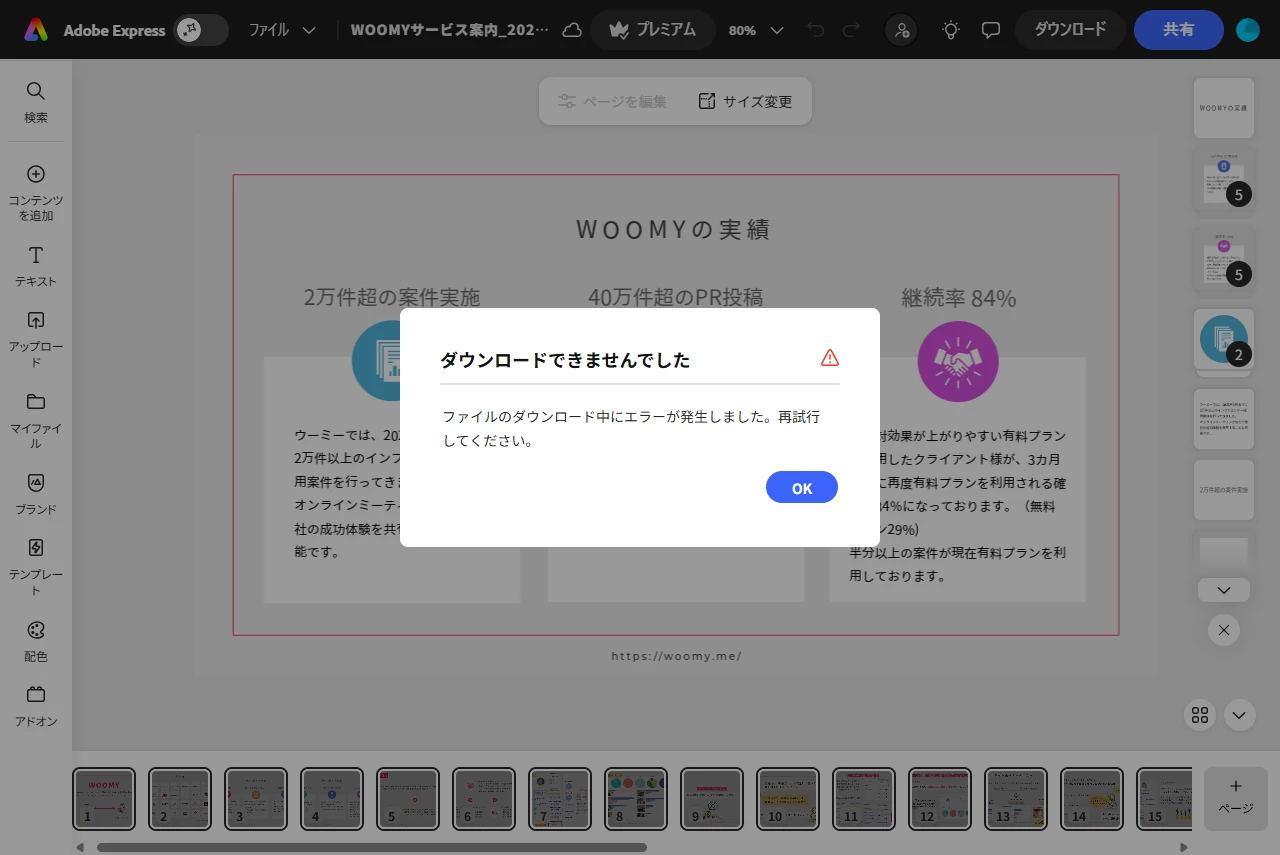Click the page strip left scroll arrow
Screen dimensions: 1280x855
coord(80,847)
